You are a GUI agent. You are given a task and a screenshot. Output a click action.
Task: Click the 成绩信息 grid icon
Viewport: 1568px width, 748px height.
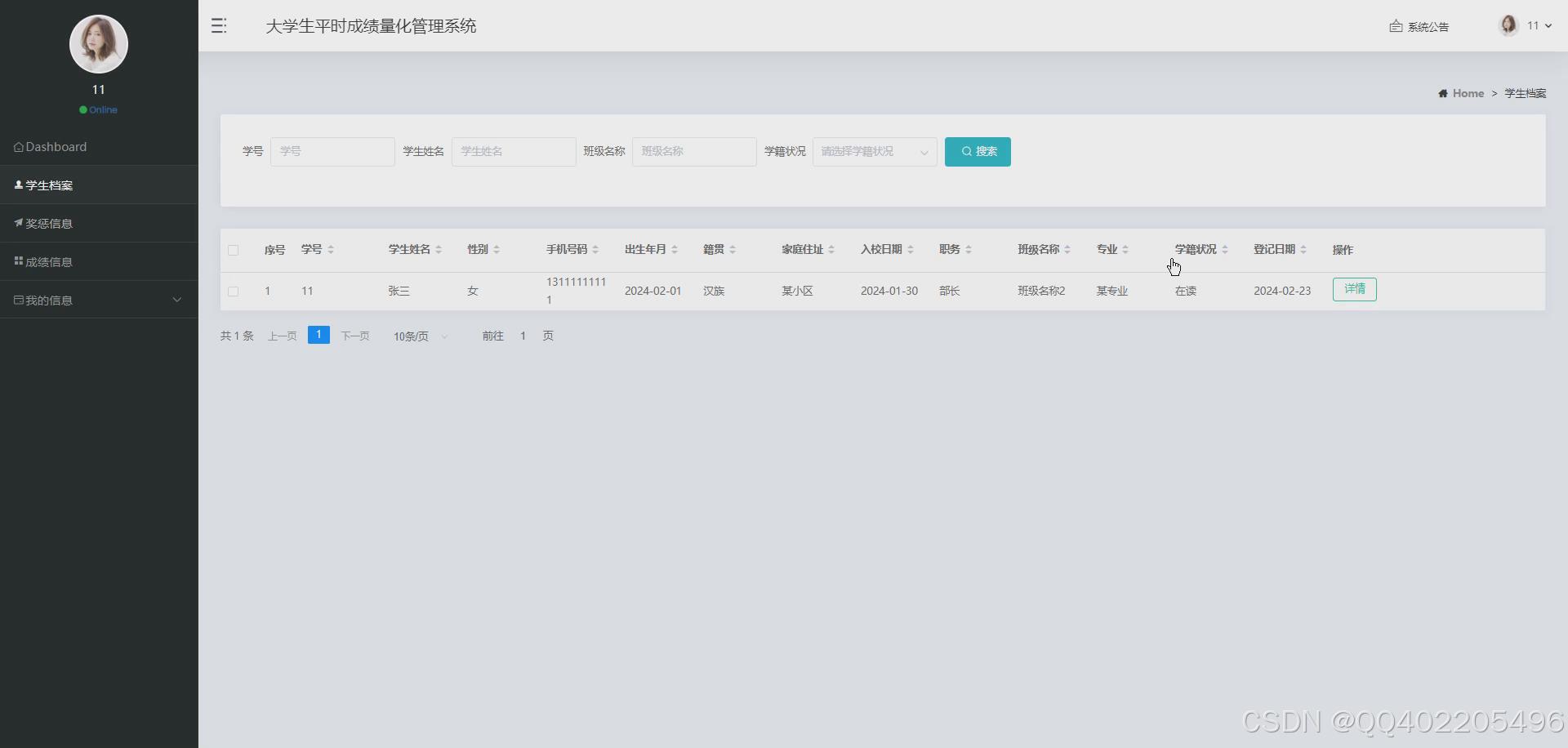[18, 261]
